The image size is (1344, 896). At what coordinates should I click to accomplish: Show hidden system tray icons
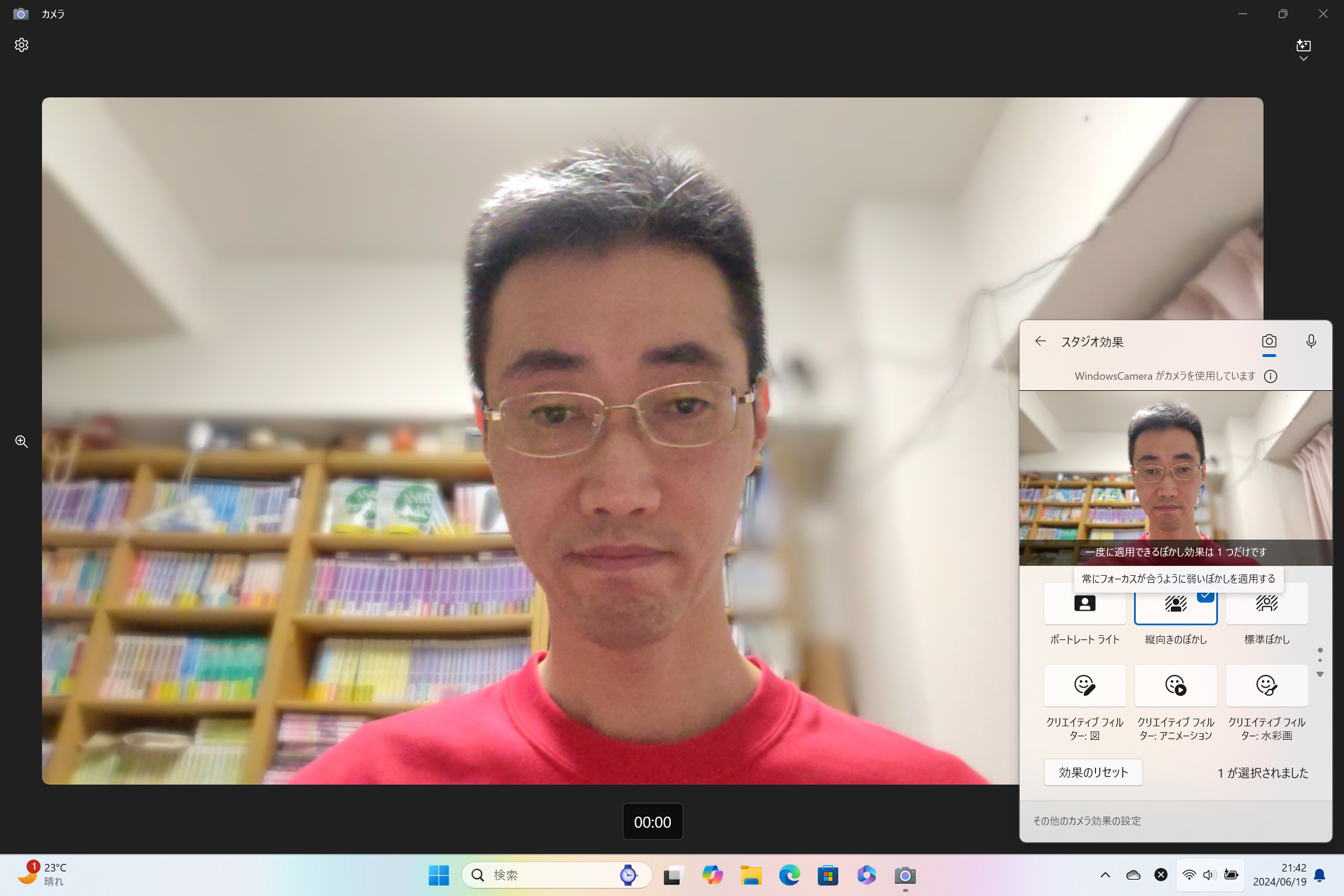point(1105,875)
